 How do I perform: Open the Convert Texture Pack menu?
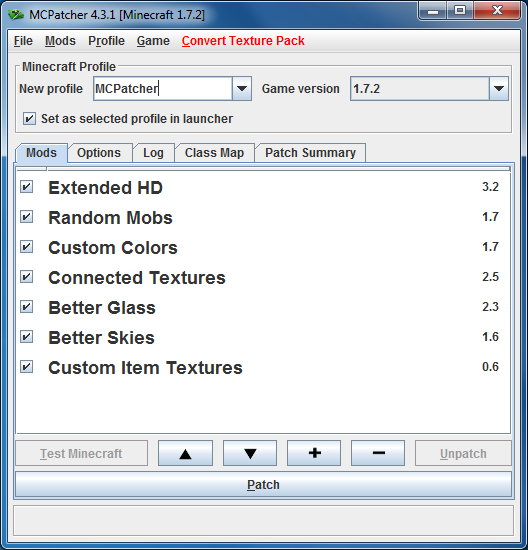click(x=243, y=41)
